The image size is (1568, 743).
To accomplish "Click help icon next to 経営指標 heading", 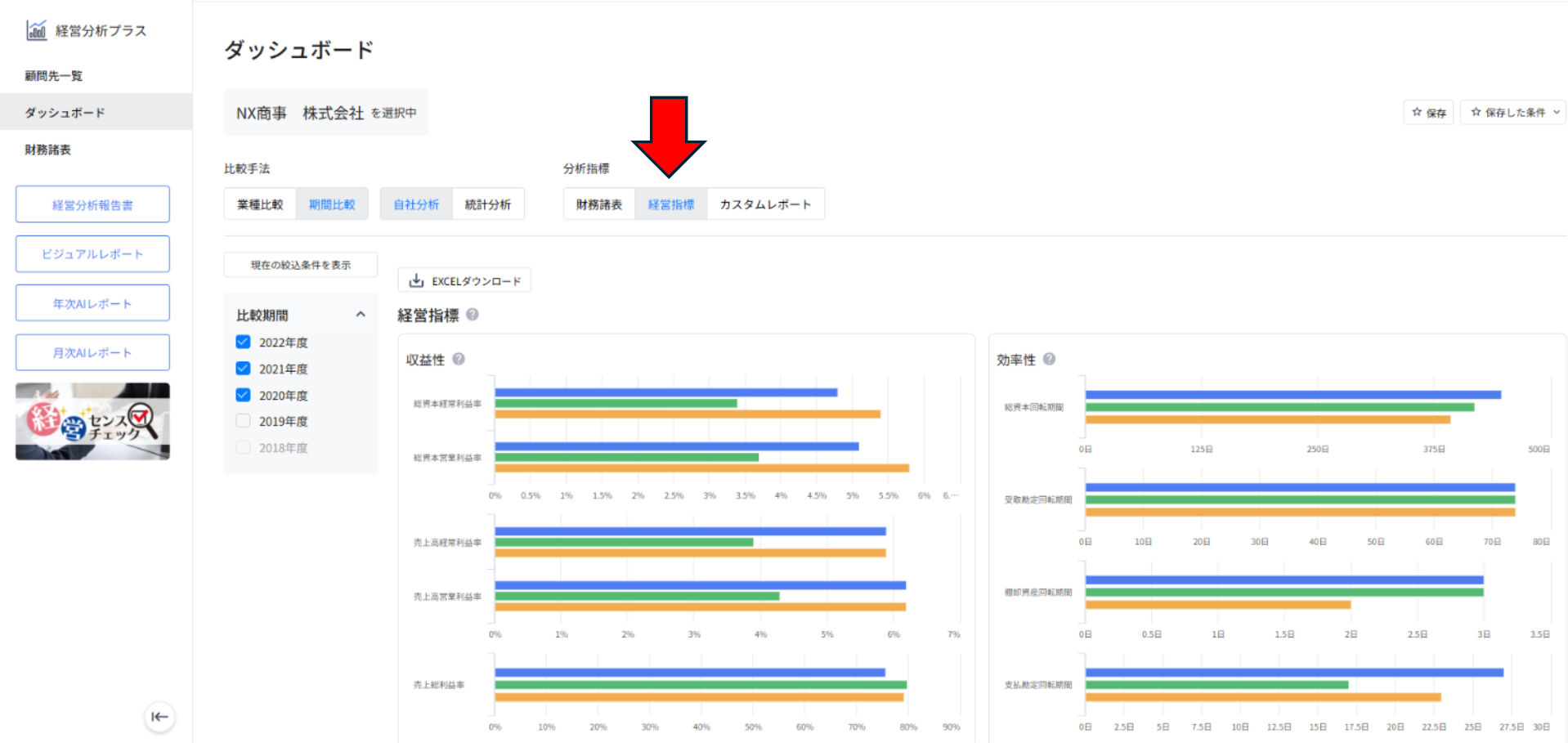I will click(x=473, y=315).
